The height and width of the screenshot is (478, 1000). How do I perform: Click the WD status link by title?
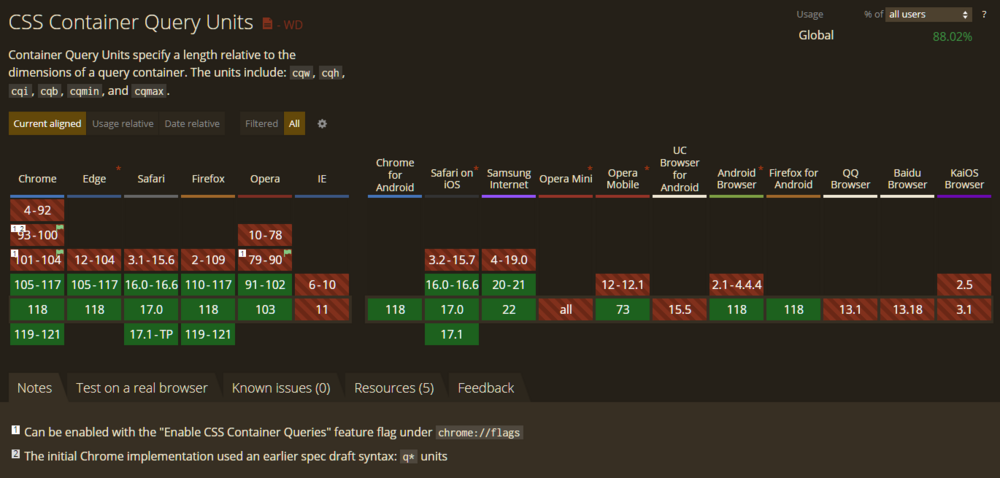(x=292, y=24)
